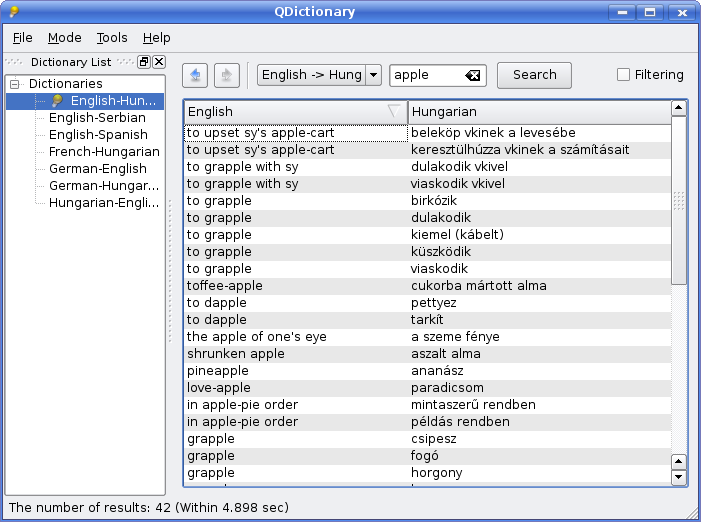Click the forward navigation arrow button
Screen dimensions: 701x522
click(227, 75)
